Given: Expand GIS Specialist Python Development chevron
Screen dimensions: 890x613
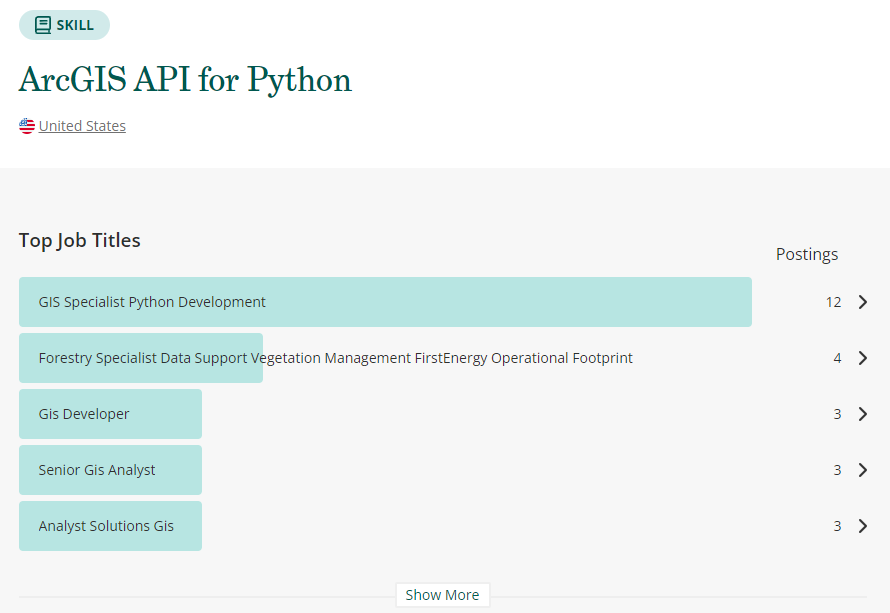Looking at the screenshot, I should (863, 302).
